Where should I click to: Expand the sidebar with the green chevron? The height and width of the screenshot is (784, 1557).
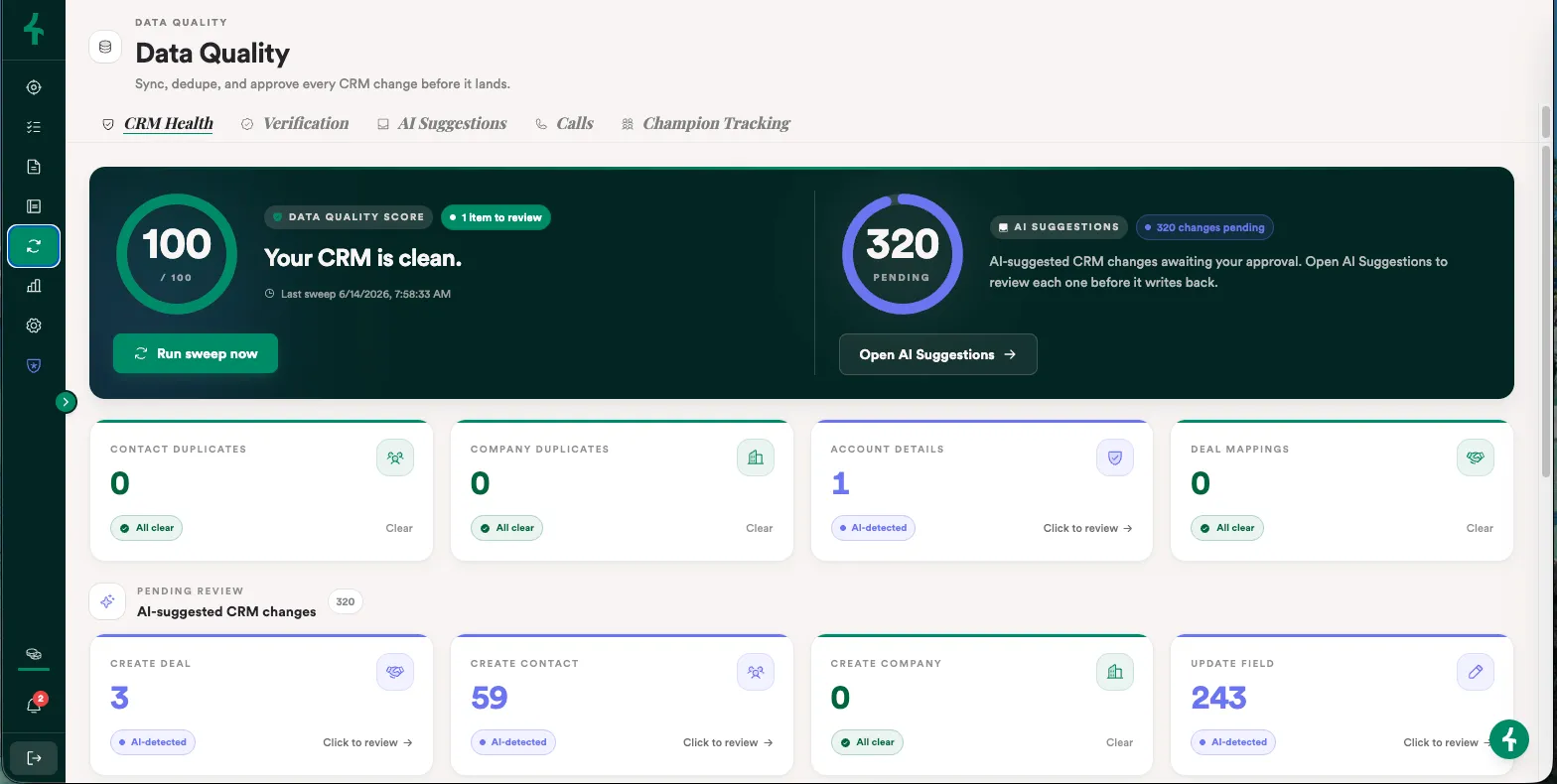tap(66, 402)
